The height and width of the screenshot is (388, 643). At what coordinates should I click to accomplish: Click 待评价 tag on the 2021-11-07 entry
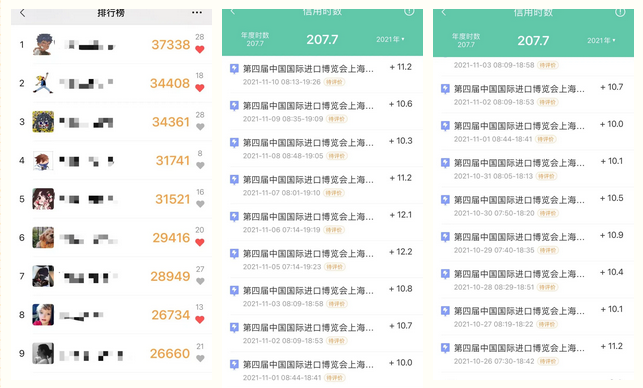coord(334,193)
